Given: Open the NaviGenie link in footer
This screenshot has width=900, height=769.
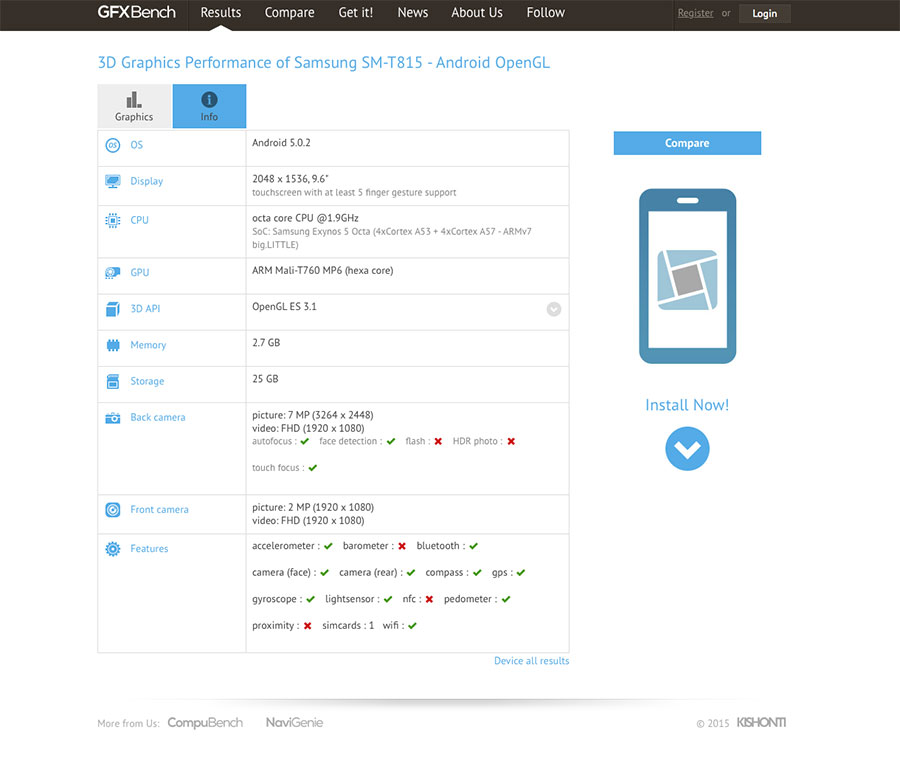Looking at the screenshot, I should pyautogui.click(x=294, y=723).
